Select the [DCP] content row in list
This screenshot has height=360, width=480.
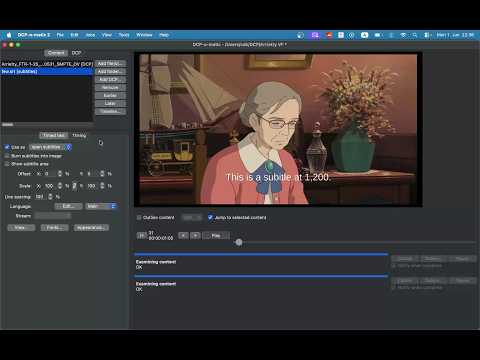pyautogui.click(x=47, y=64)
